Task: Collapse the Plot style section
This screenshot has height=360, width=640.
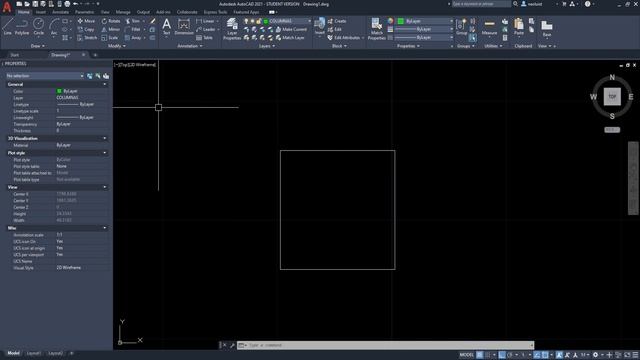Action: coord(105,153)
